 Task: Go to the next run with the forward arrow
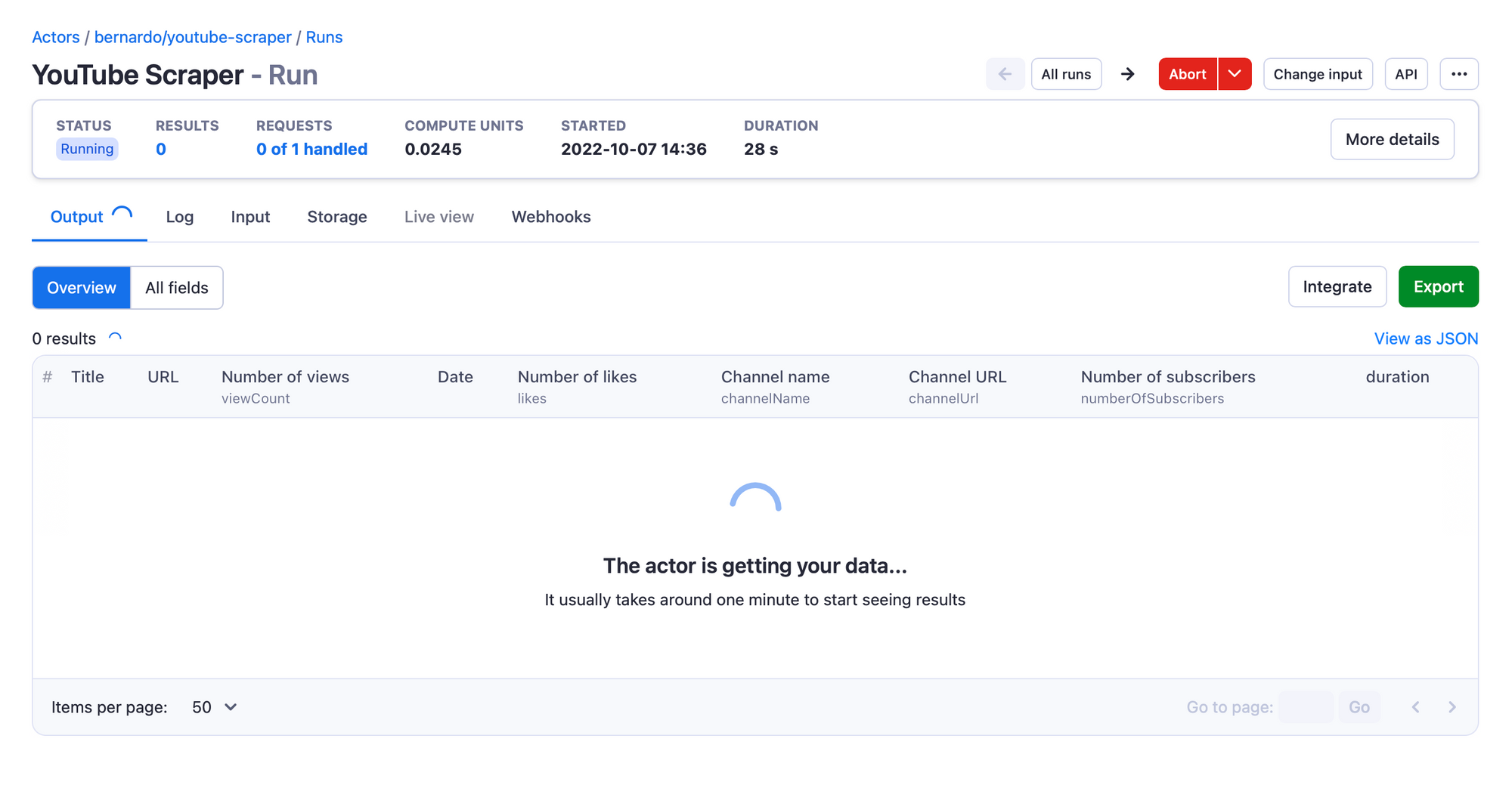click(1127, 74)
